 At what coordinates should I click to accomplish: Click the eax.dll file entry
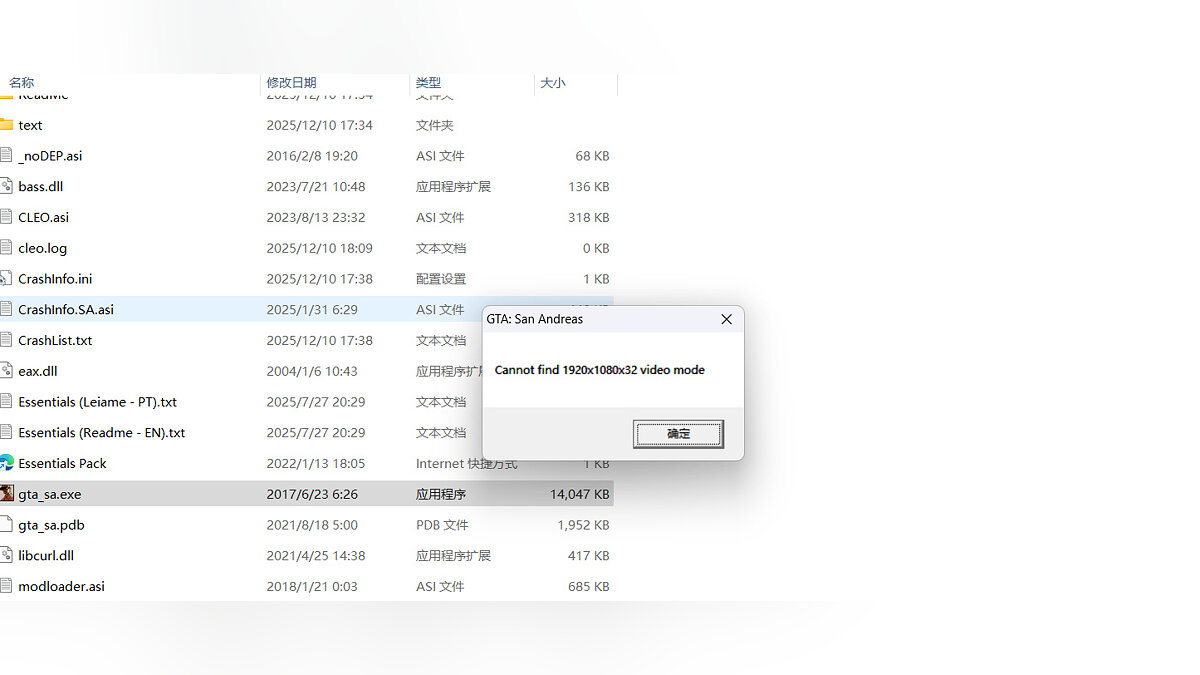[38, 371]
